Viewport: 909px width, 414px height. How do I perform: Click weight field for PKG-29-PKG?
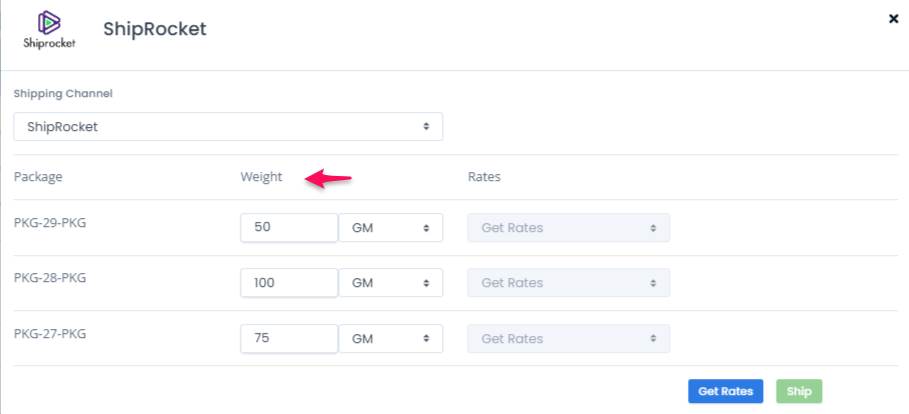coord(289,227)
